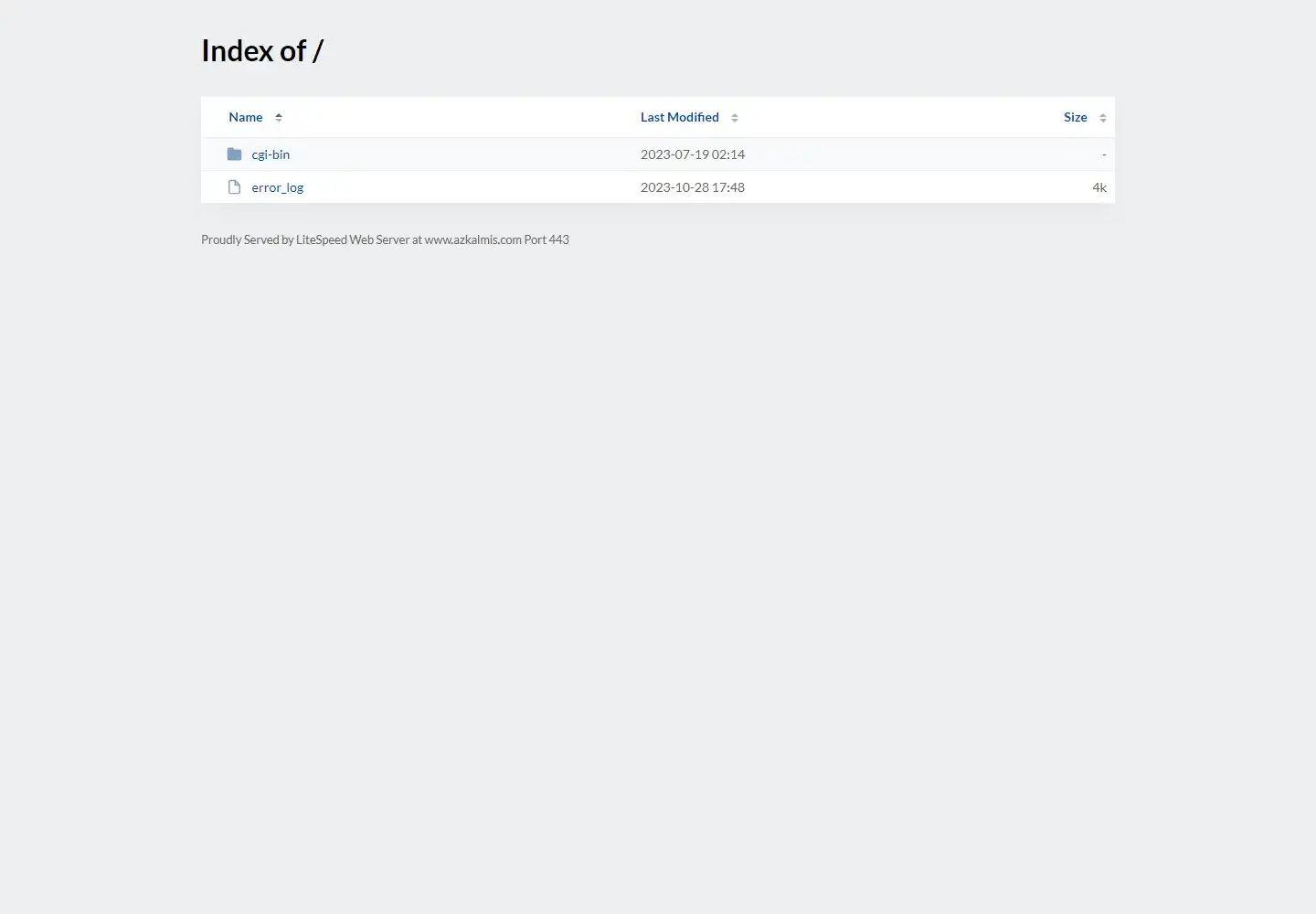Click the sort arrows beside Name

[279, 118]
